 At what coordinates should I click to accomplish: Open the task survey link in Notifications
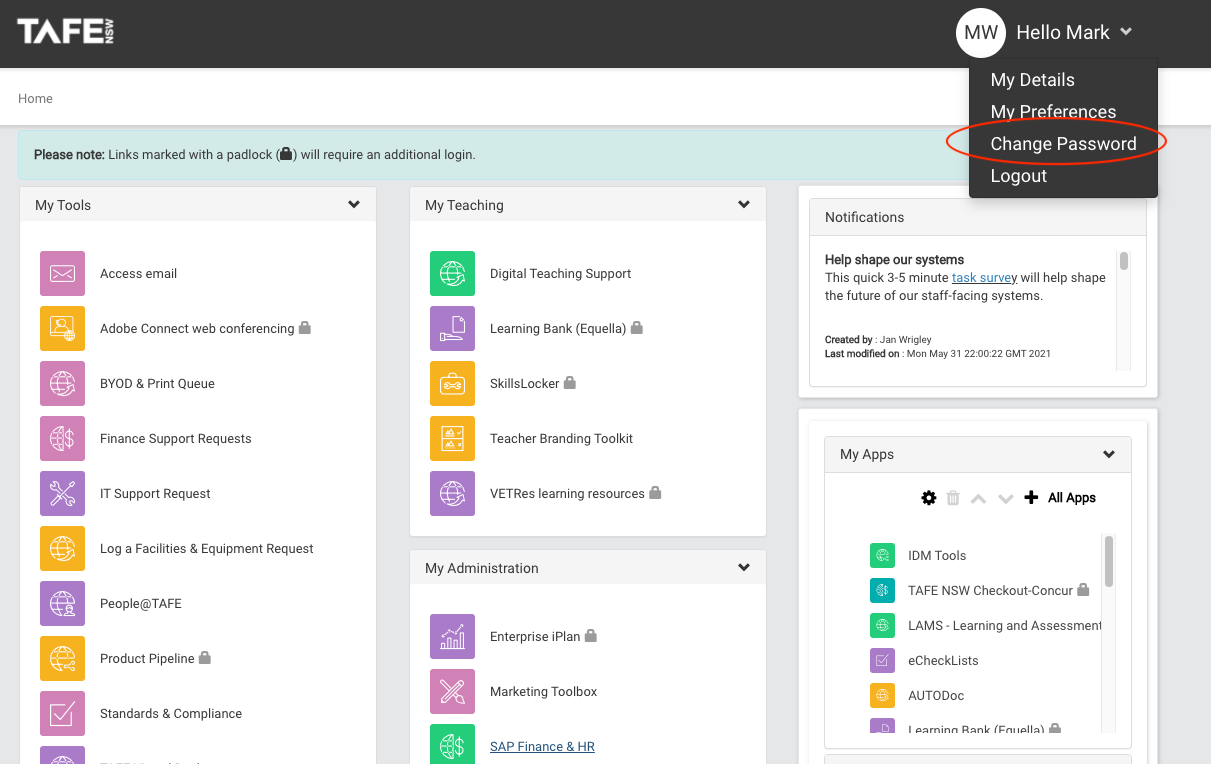(984, 278)
